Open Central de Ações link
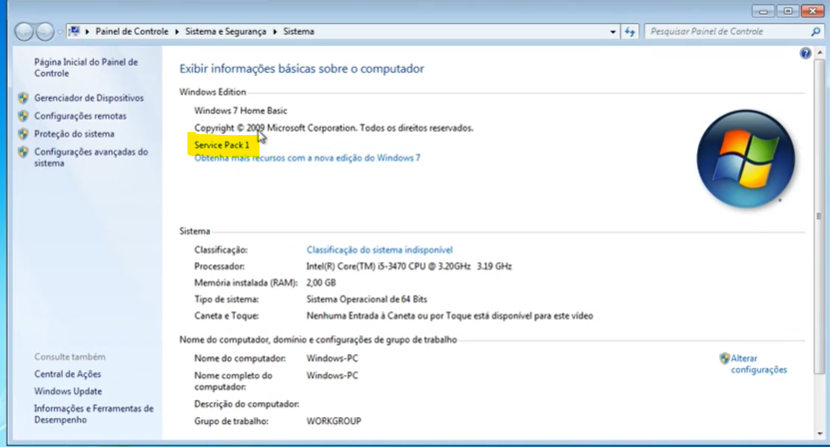The width and height of the screenshot is (830, 447). pyautogui.click(x=67, y=374)
